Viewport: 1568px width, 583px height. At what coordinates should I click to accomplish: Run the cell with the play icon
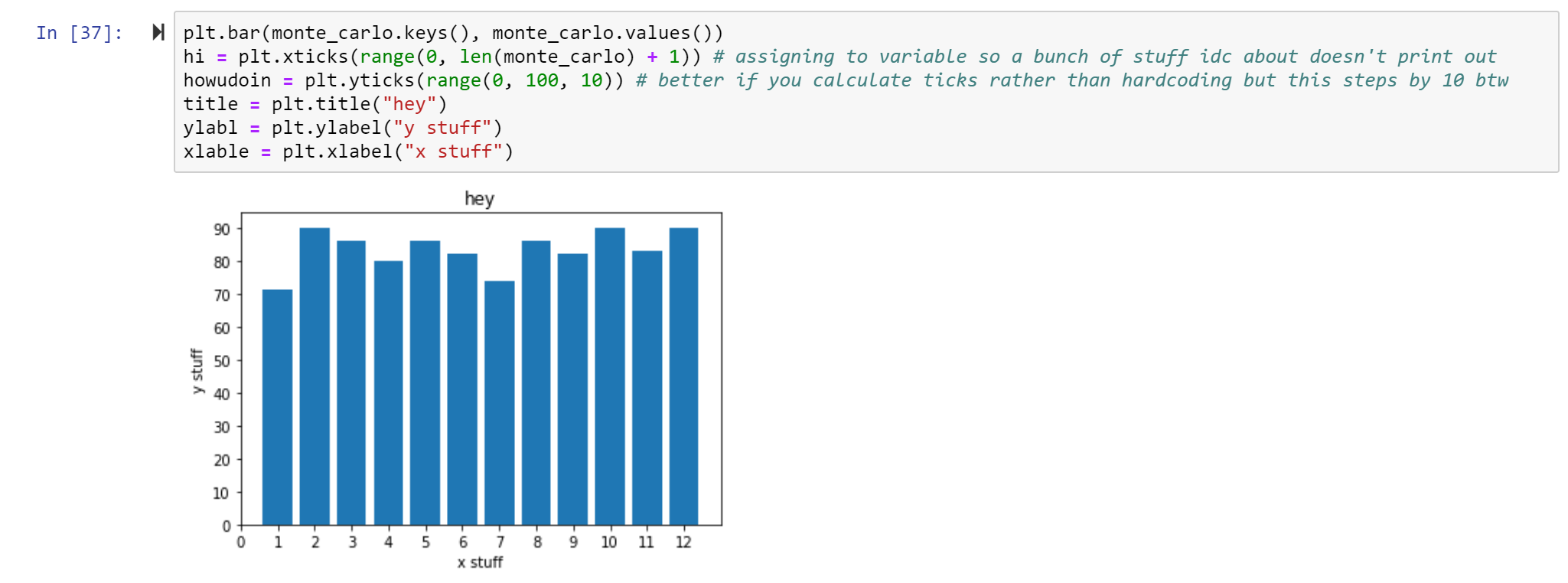(158, 32)
